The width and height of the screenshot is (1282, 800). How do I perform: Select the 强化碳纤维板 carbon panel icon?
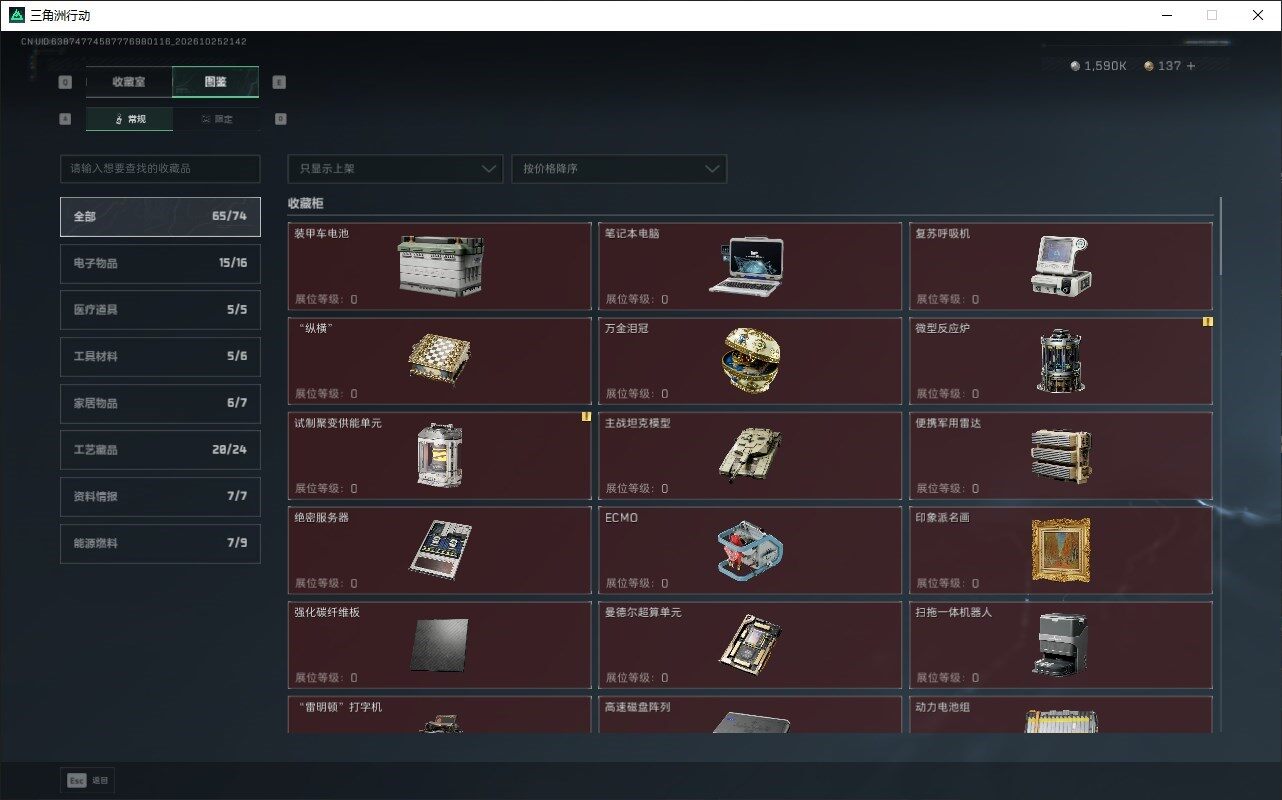click(x=439, y=645)
